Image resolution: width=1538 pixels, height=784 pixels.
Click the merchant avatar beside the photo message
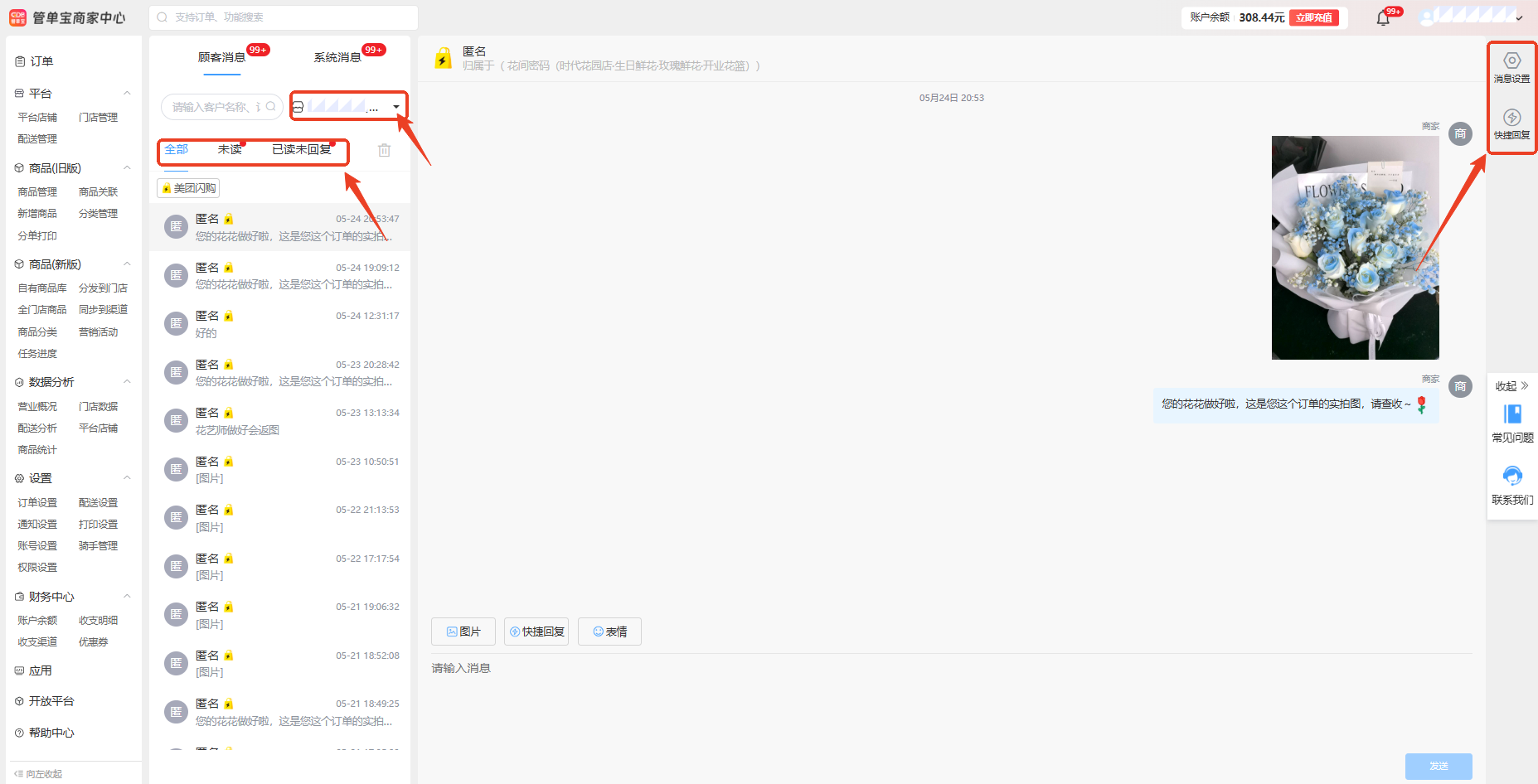[x=1460, y=133]
